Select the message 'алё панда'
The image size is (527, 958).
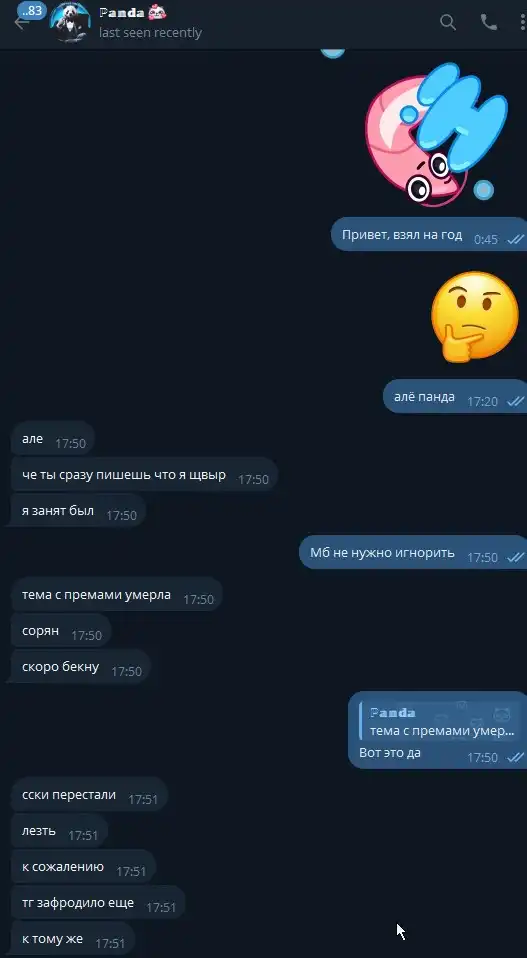[x=456, y=397]
